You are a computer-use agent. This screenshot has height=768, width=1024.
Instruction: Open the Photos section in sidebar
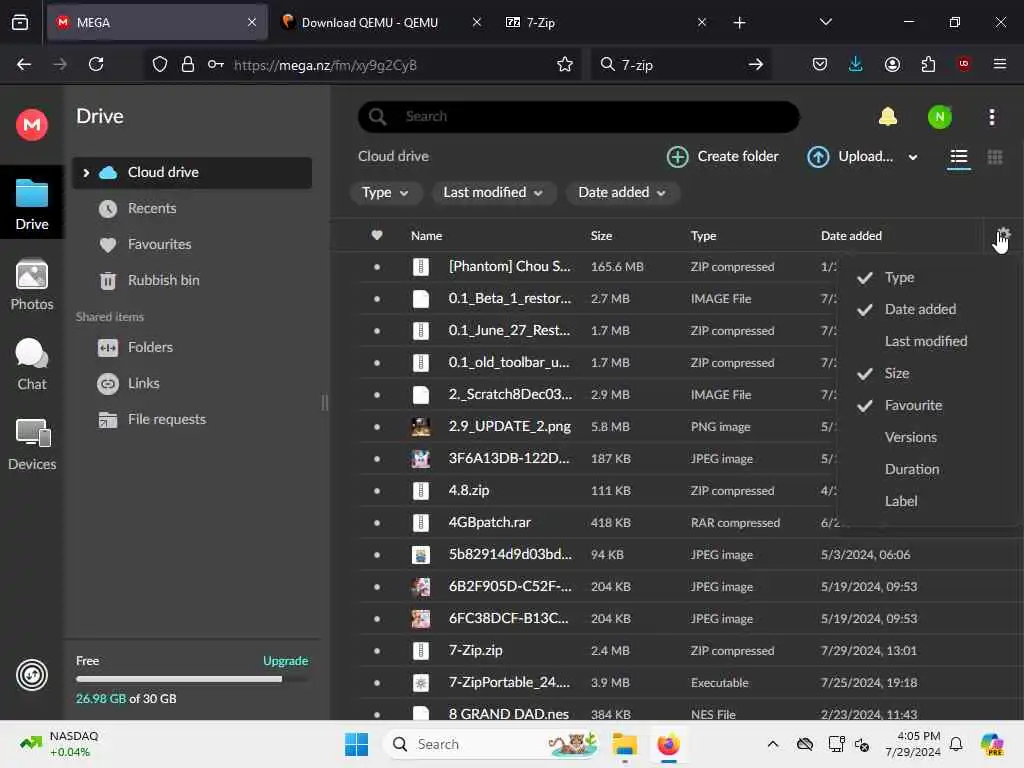[x=31, y=285]
